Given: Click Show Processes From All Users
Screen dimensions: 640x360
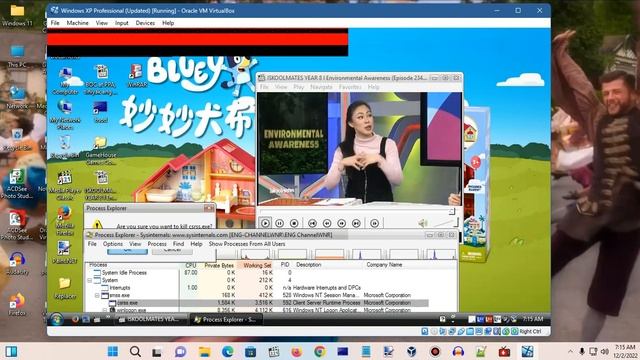Looking at the screenshot, I should pyautogui.click(x=247, y=244).
